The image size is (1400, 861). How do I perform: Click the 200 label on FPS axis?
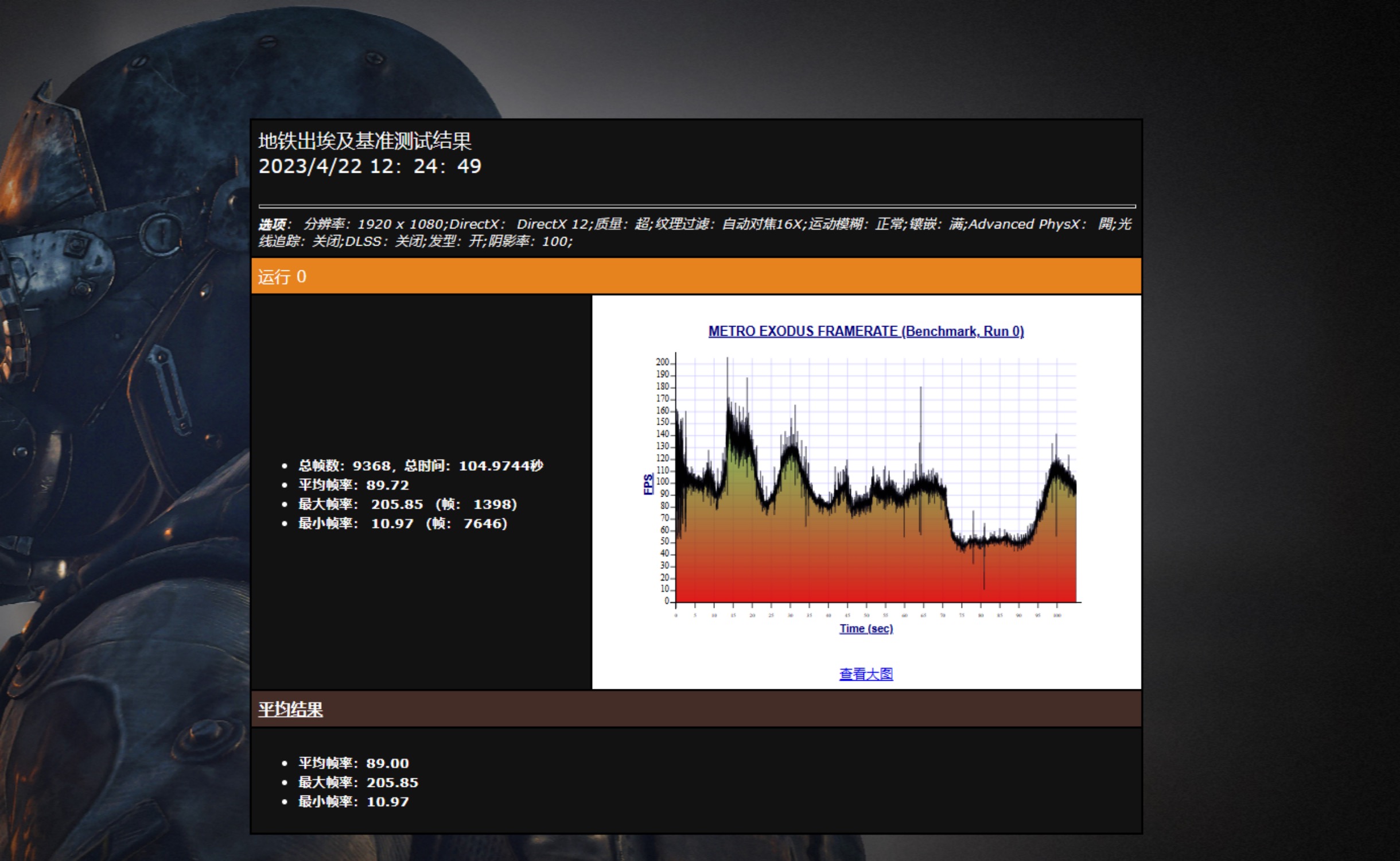(662, 362)
